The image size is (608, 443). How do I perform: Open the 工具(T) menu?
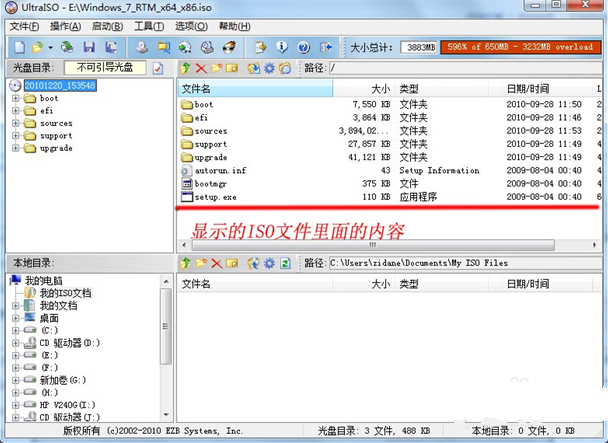[x=149, y=26]
